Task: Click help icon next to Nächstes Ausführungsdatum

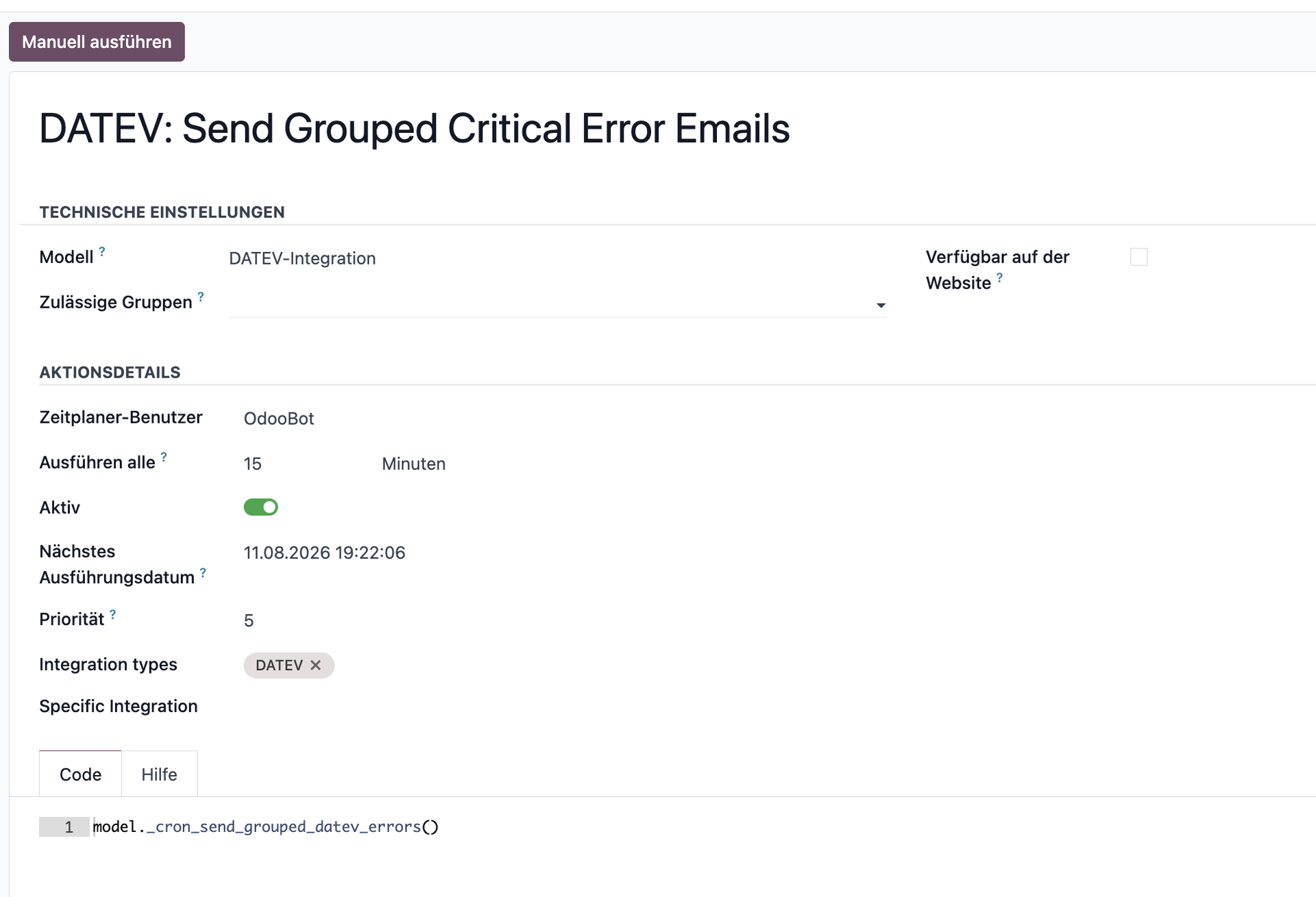Action: pyautogui.click(x=203, y=572)
